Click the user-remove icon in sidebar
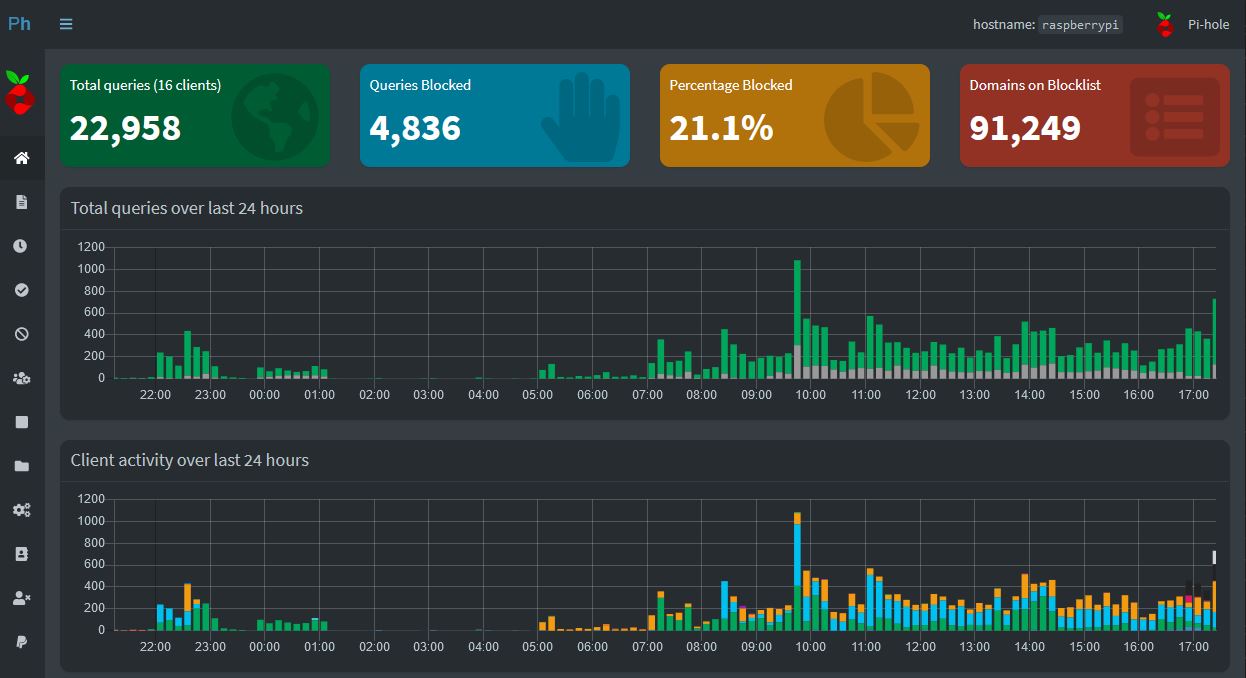1246x678 pixels. pos(21,598)
